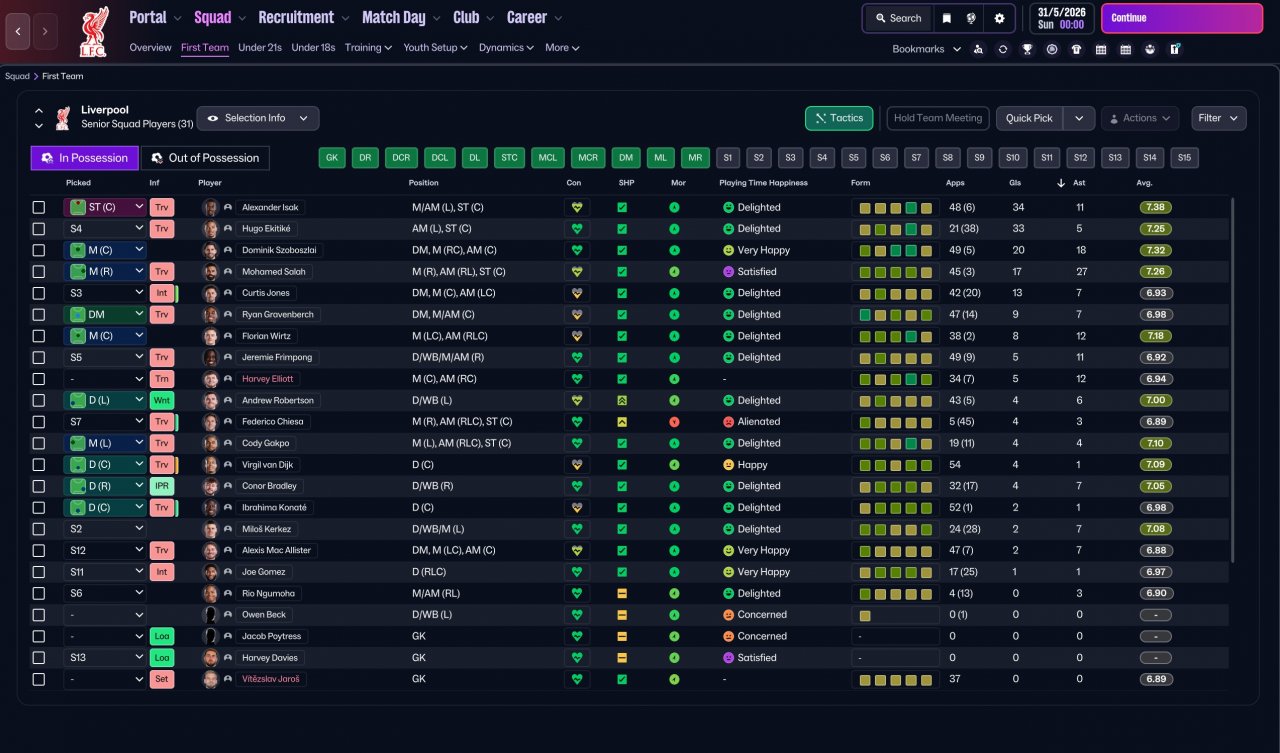Check the box next to Florian Wirtz
Viewport: 1280px width, 753px height.
click(39, 336)
